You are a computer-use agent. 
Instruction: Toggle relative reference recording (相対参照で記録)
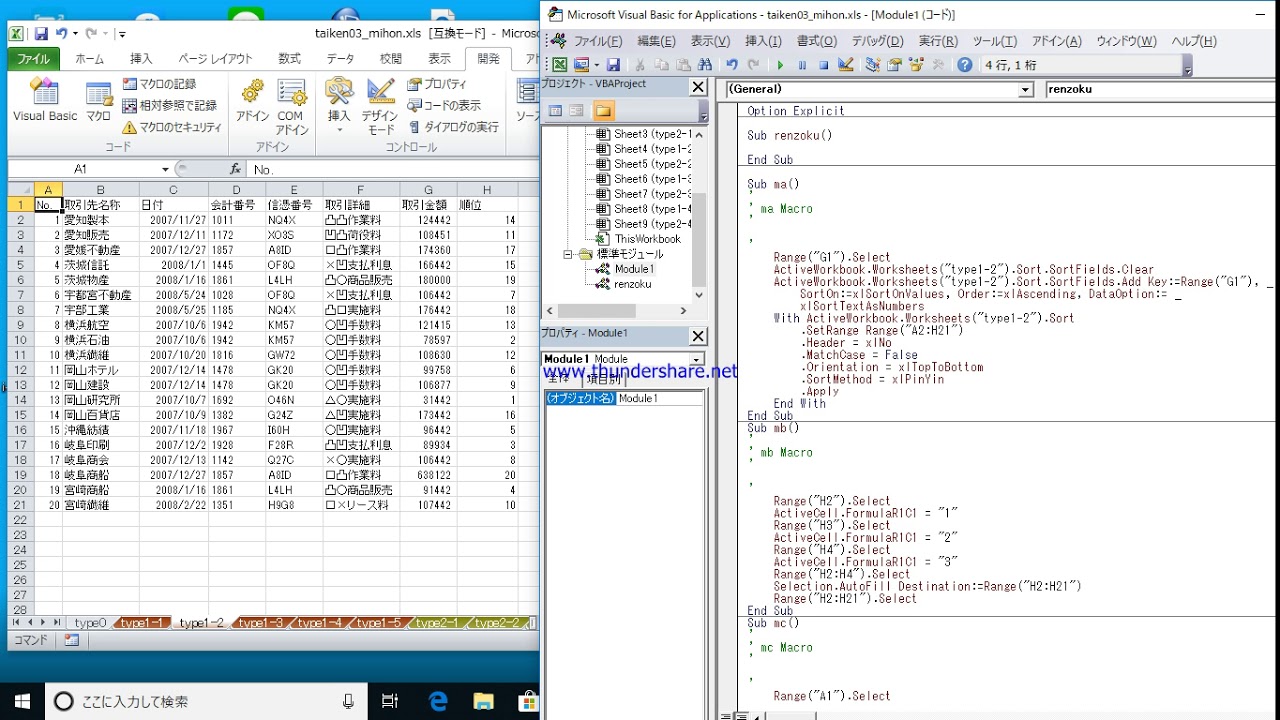click(x=170, y=105)
